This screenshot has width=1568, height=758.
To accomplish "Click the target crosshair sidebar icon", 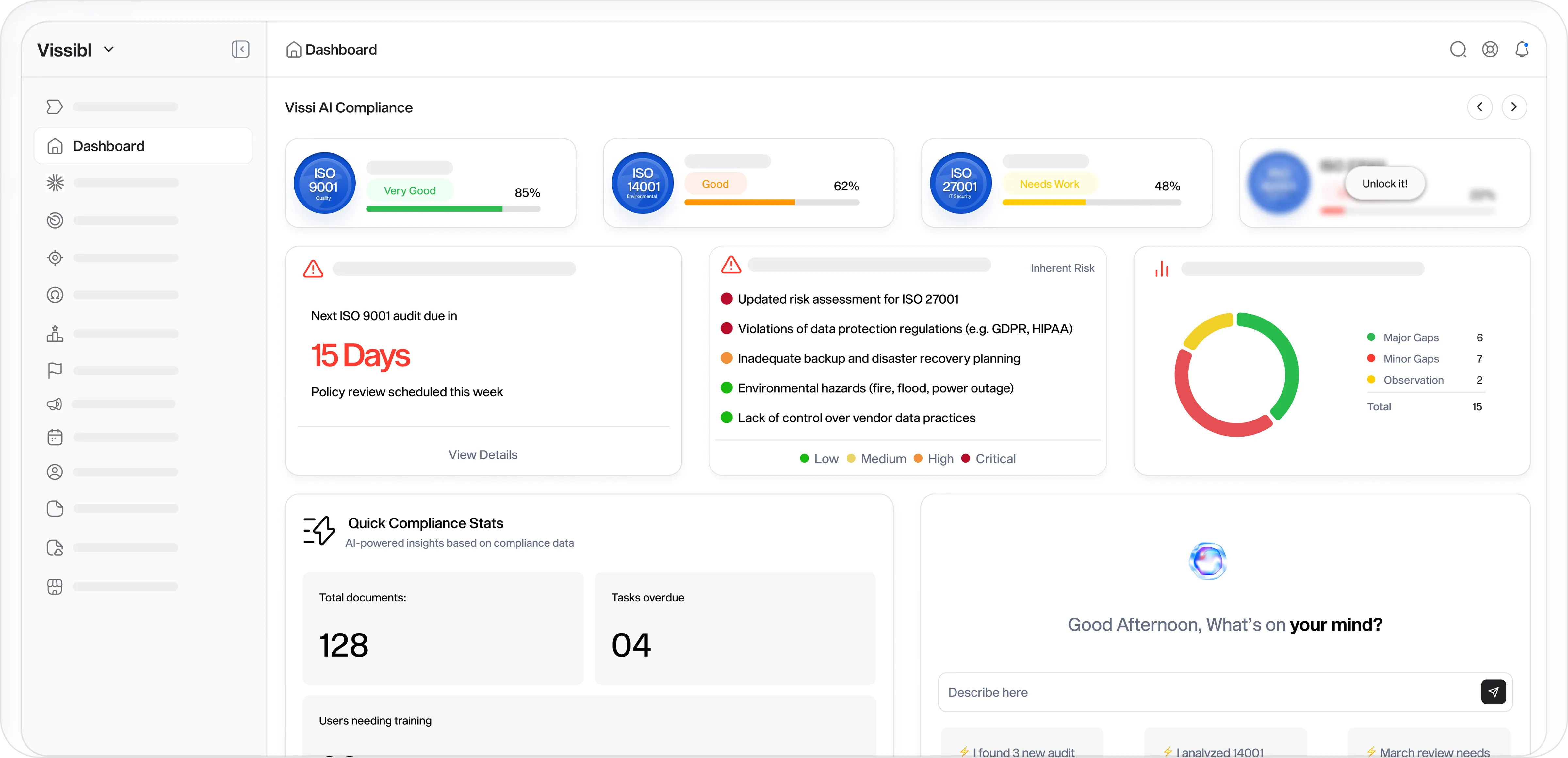I will 55,258.
